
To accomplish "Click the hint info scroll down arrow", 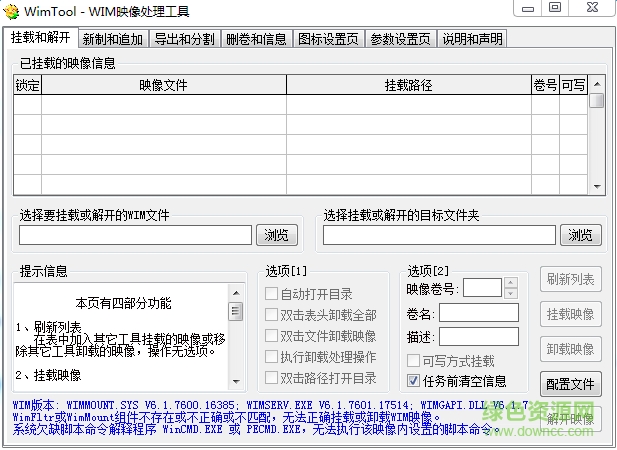I will click(236, 381).
